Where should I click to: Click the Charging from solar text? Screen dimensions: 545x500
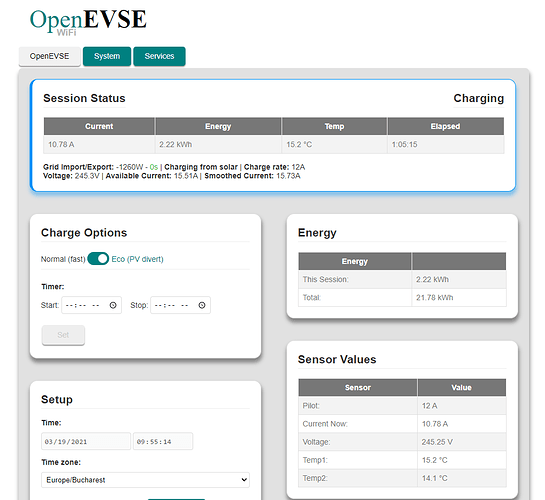click(201, 167)
